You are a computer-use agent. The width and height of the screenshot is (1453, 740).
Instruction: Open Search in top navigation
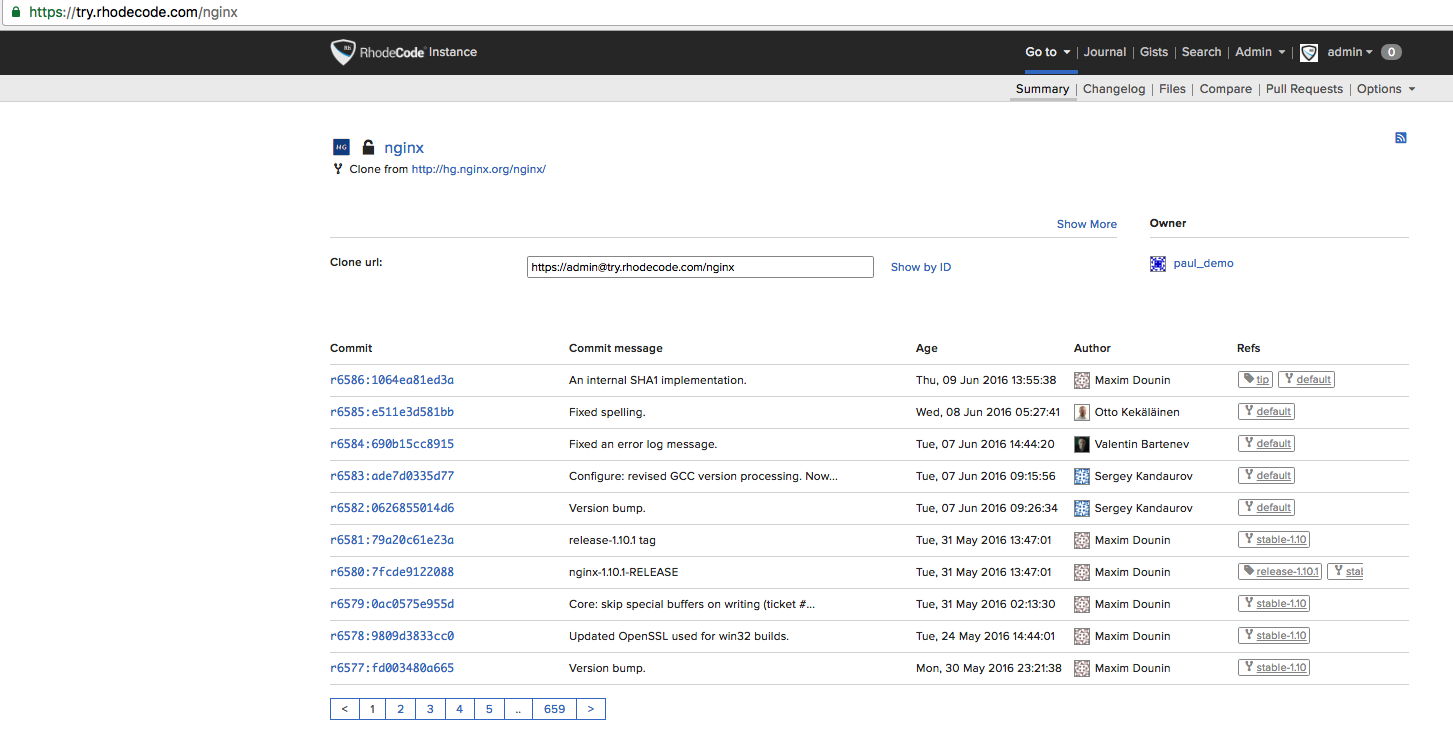(1201, 52)
